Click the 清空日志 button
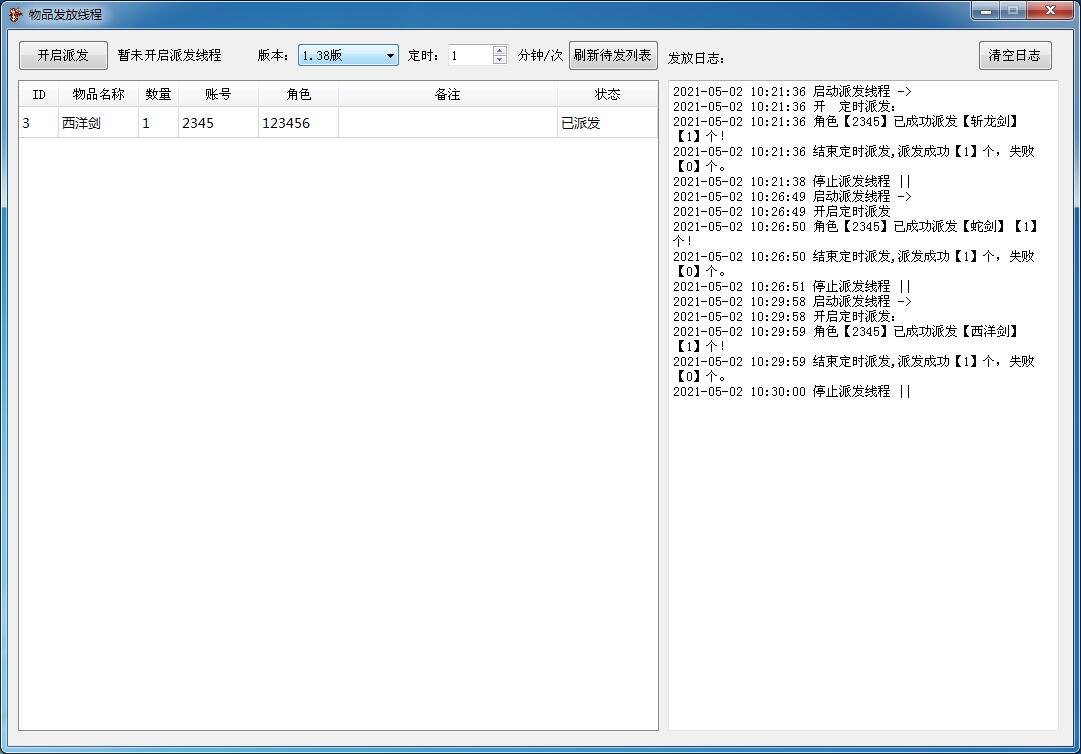 click(x=1015, y=55)
